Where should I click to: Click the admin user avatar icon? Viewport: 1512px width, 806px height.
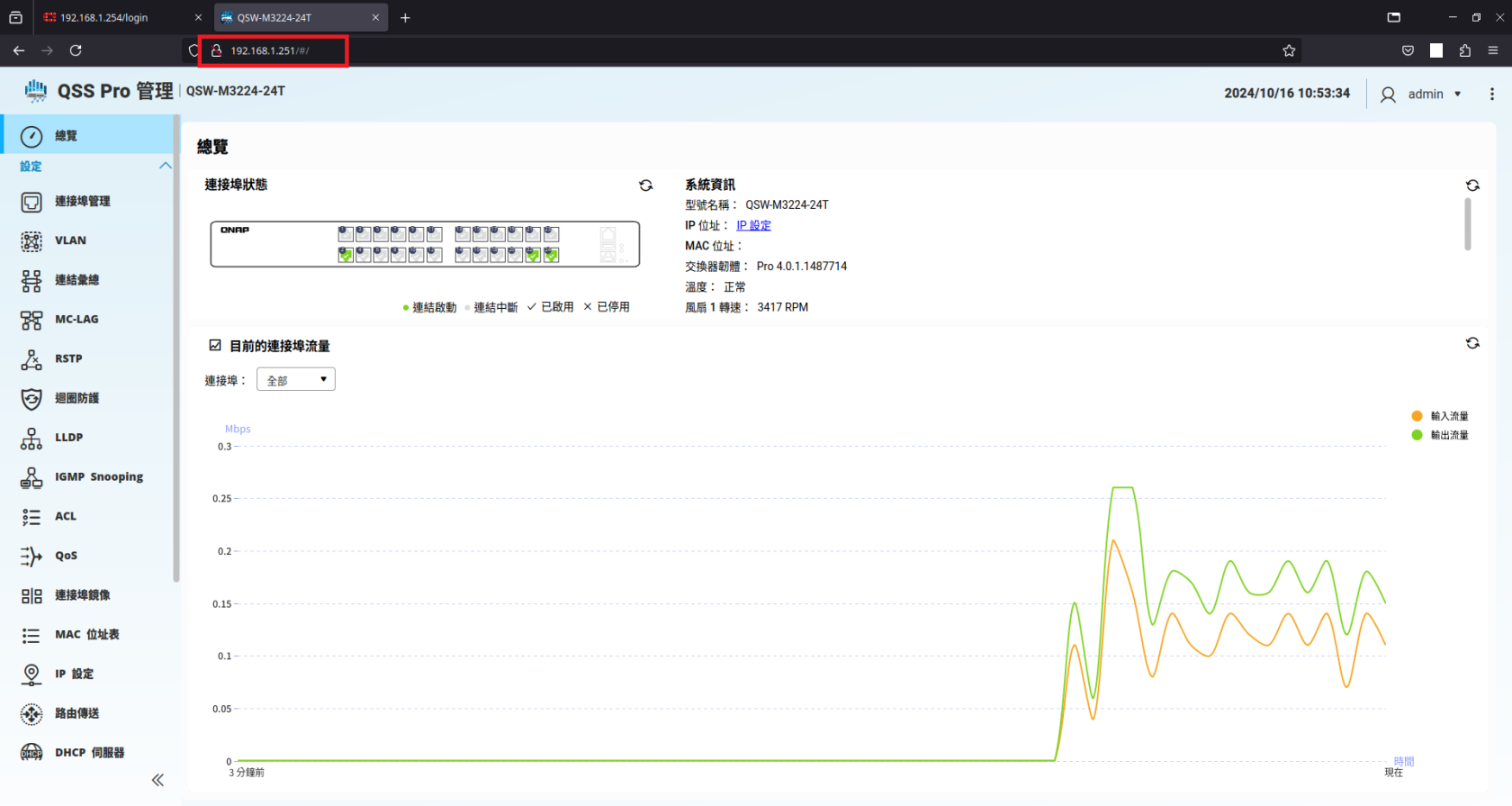pyautogui.click(x=1388, y=95)
